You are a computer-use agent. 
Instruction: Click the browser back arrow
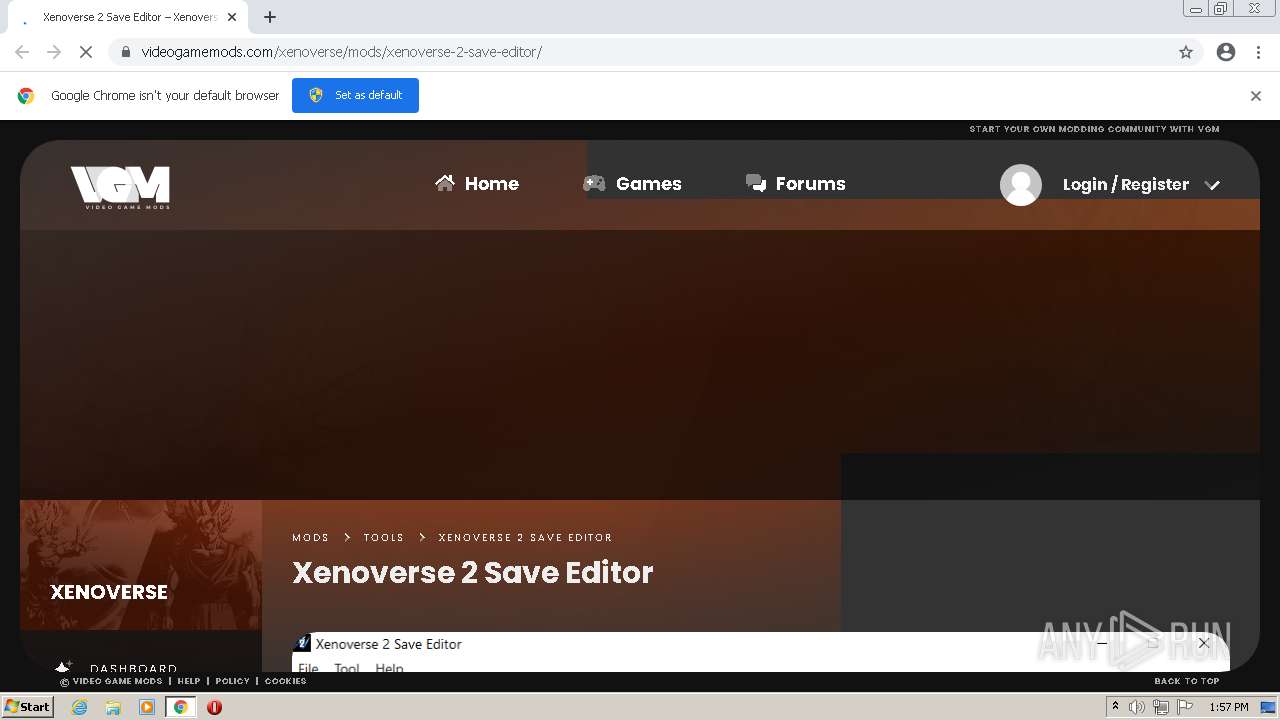click(22, 52)
